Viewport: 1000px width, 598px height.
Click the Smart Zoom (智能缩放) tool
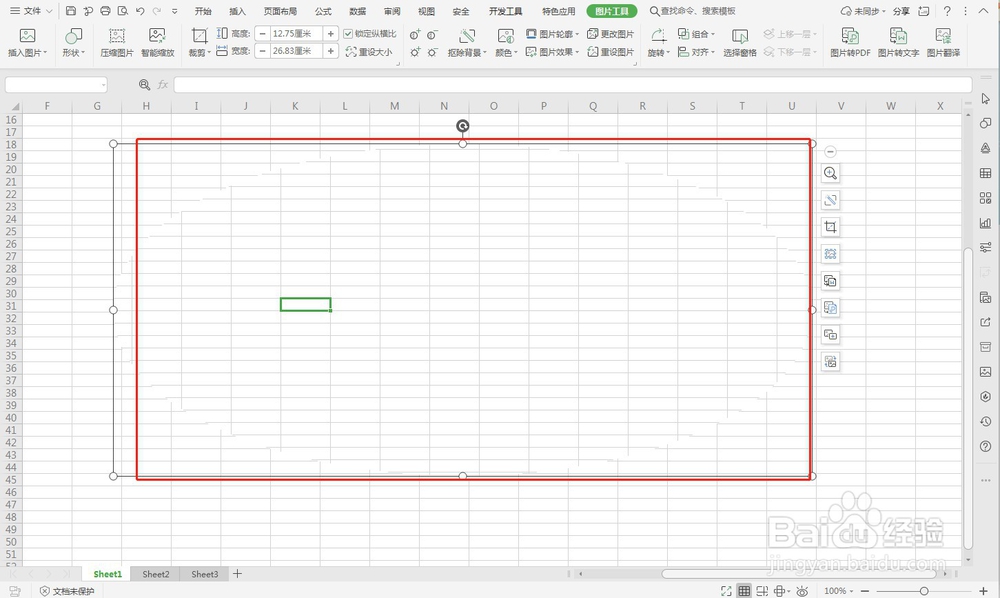[x=158, y=43]
